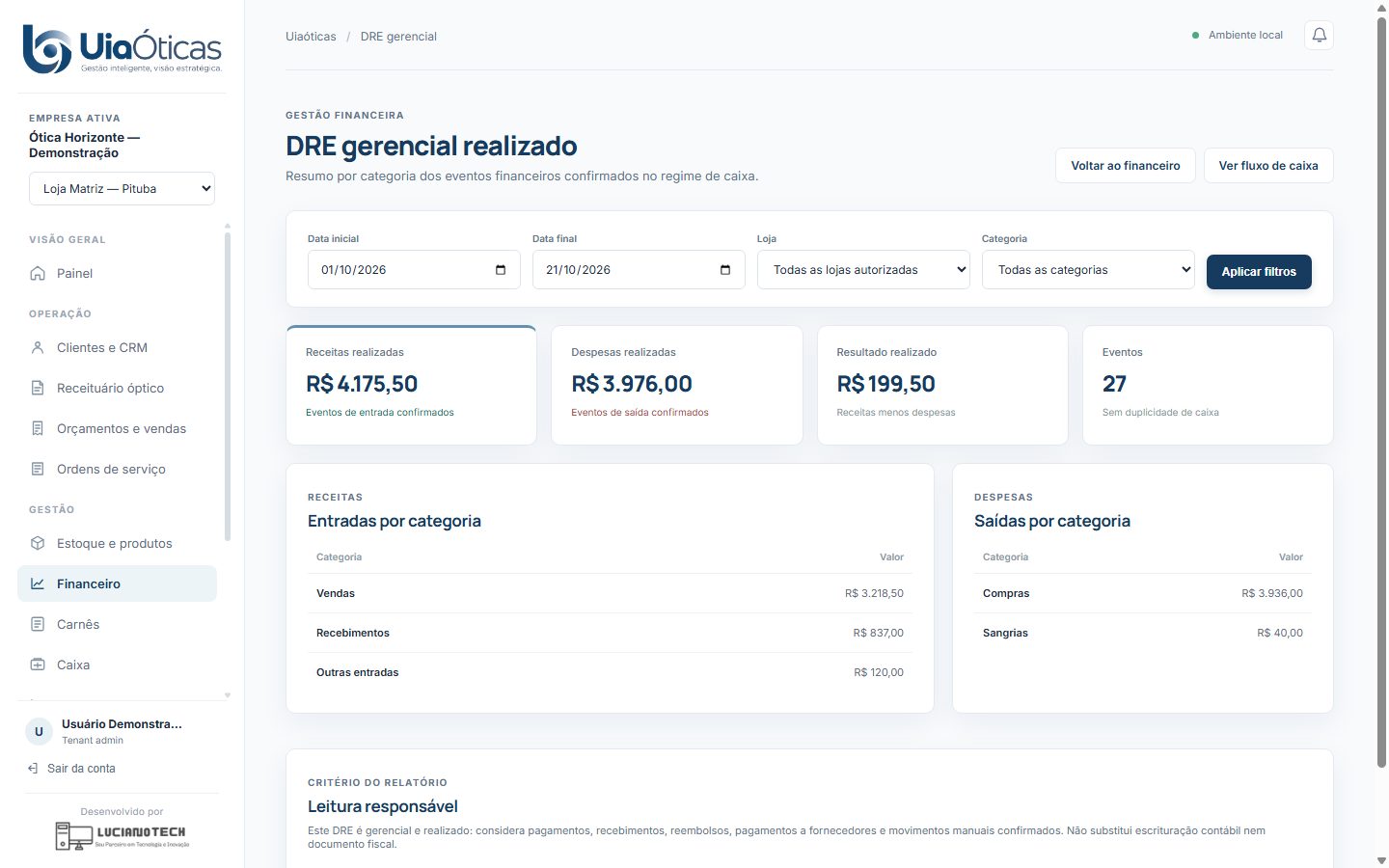Click the Receituário óptico document icon
This screenshot has height=868, width=1389.
[38, 388]
